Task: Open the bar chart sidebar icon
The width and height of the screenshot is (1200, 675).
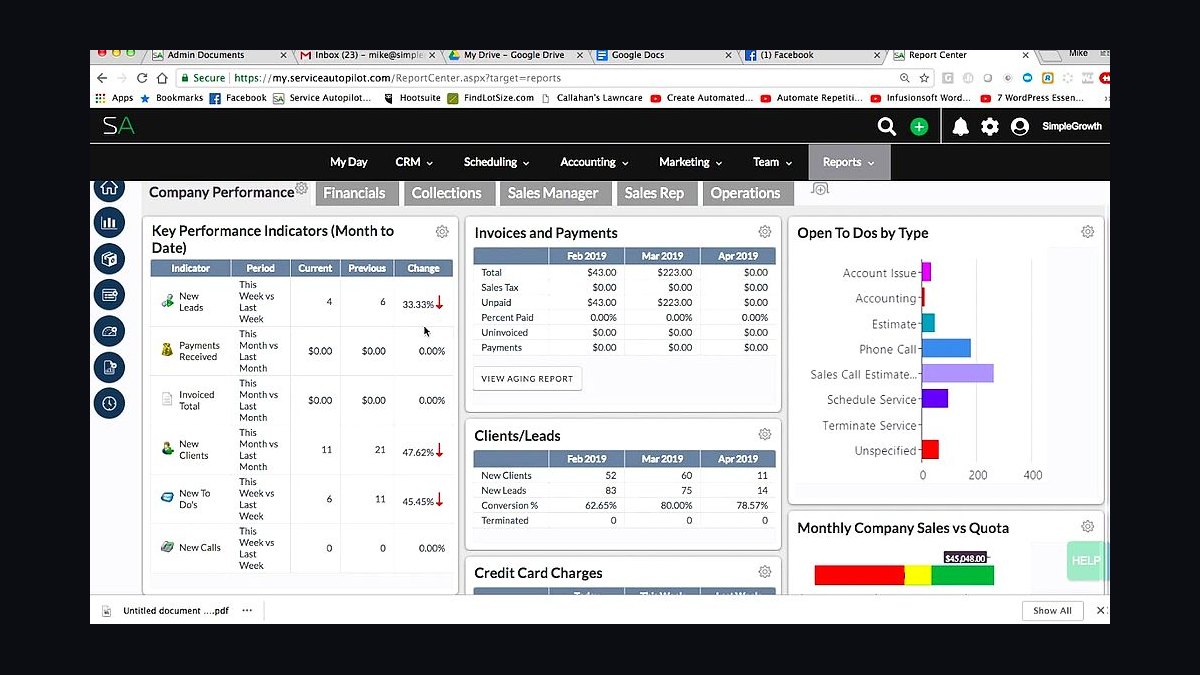Action: 109,222
